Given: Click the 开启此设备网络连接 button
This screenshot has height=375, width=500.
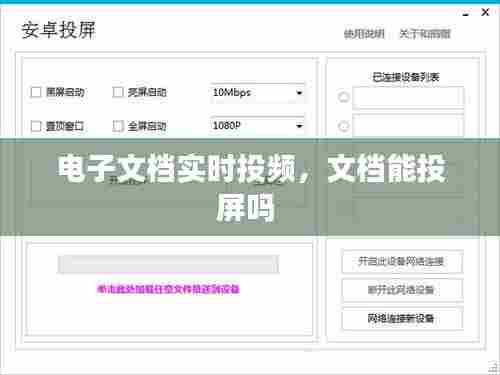Looking at the screenshot, I should pos(402,262).
